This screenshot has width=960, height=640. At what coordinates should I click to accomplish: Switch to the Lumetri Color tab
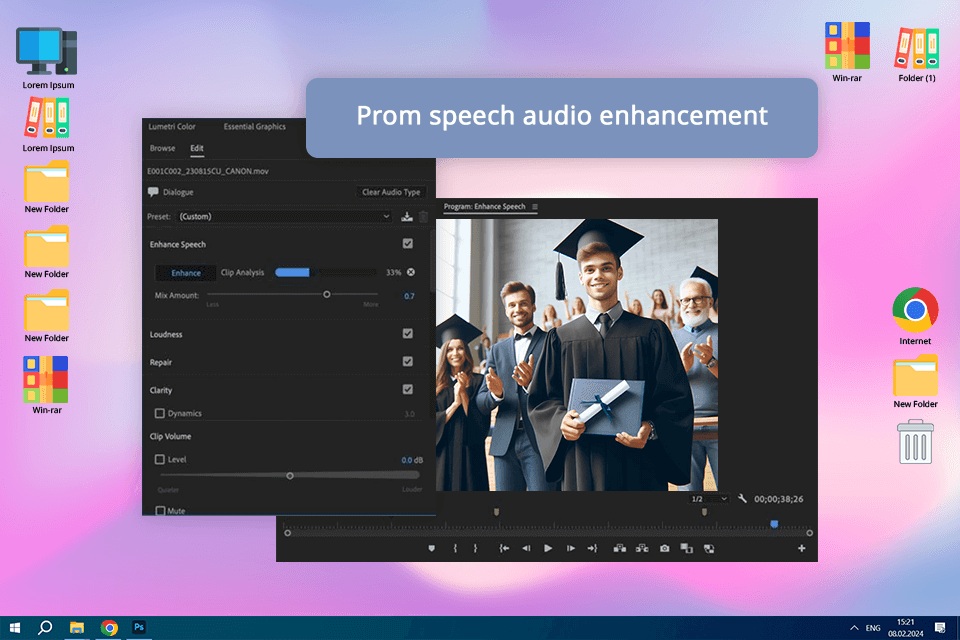click(172, 127)
